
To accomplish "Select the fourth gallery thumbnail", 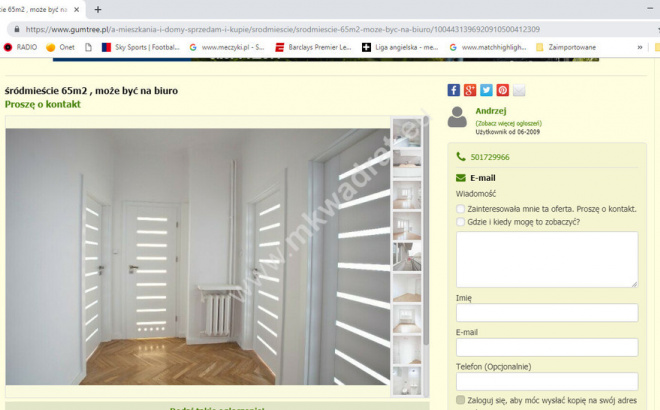I will (407, 226).
